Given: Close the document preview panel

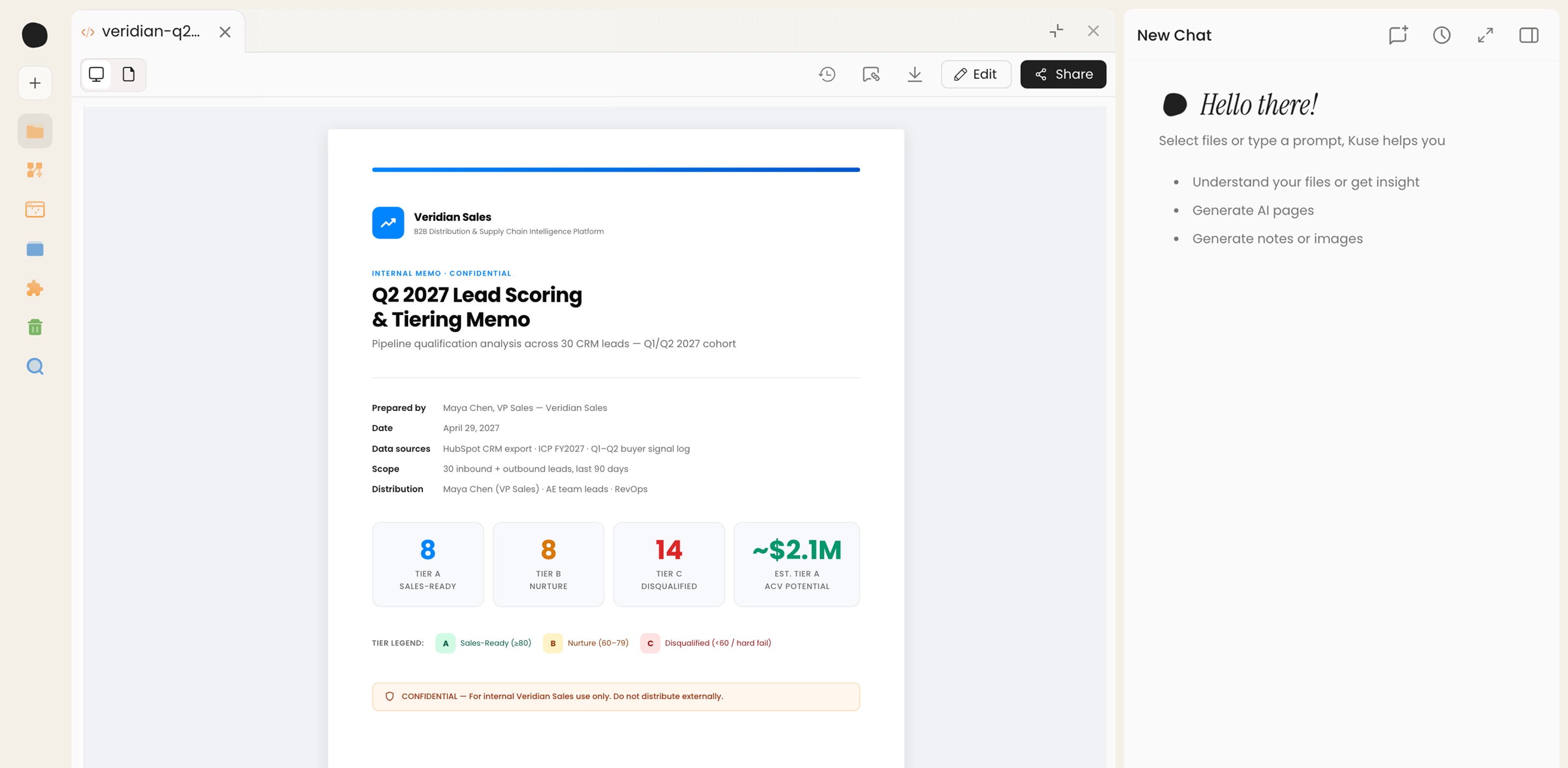Looking at the screenshot, I should point(1093,30).
